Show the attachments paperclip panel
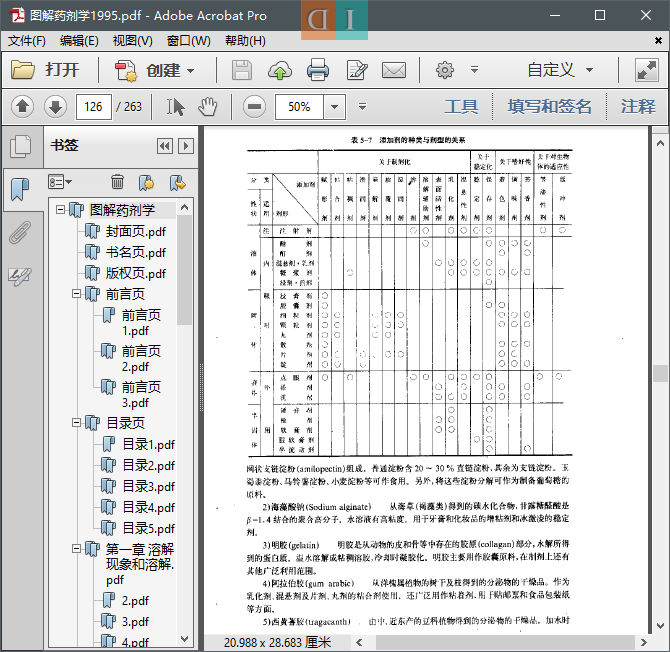Viewport: 670px width, 652px height. tap(20, 232)
